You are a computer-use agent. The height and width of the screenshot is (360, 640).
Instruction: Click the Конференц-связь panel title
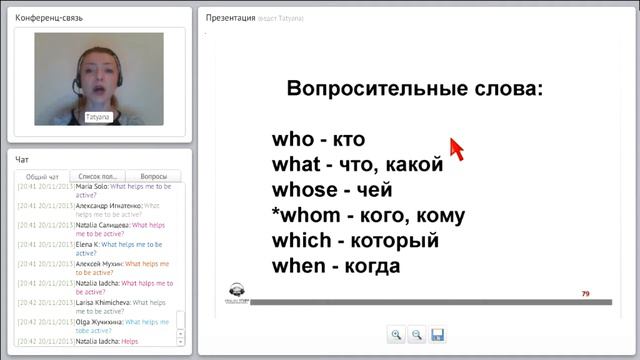(x=49, y=18)
